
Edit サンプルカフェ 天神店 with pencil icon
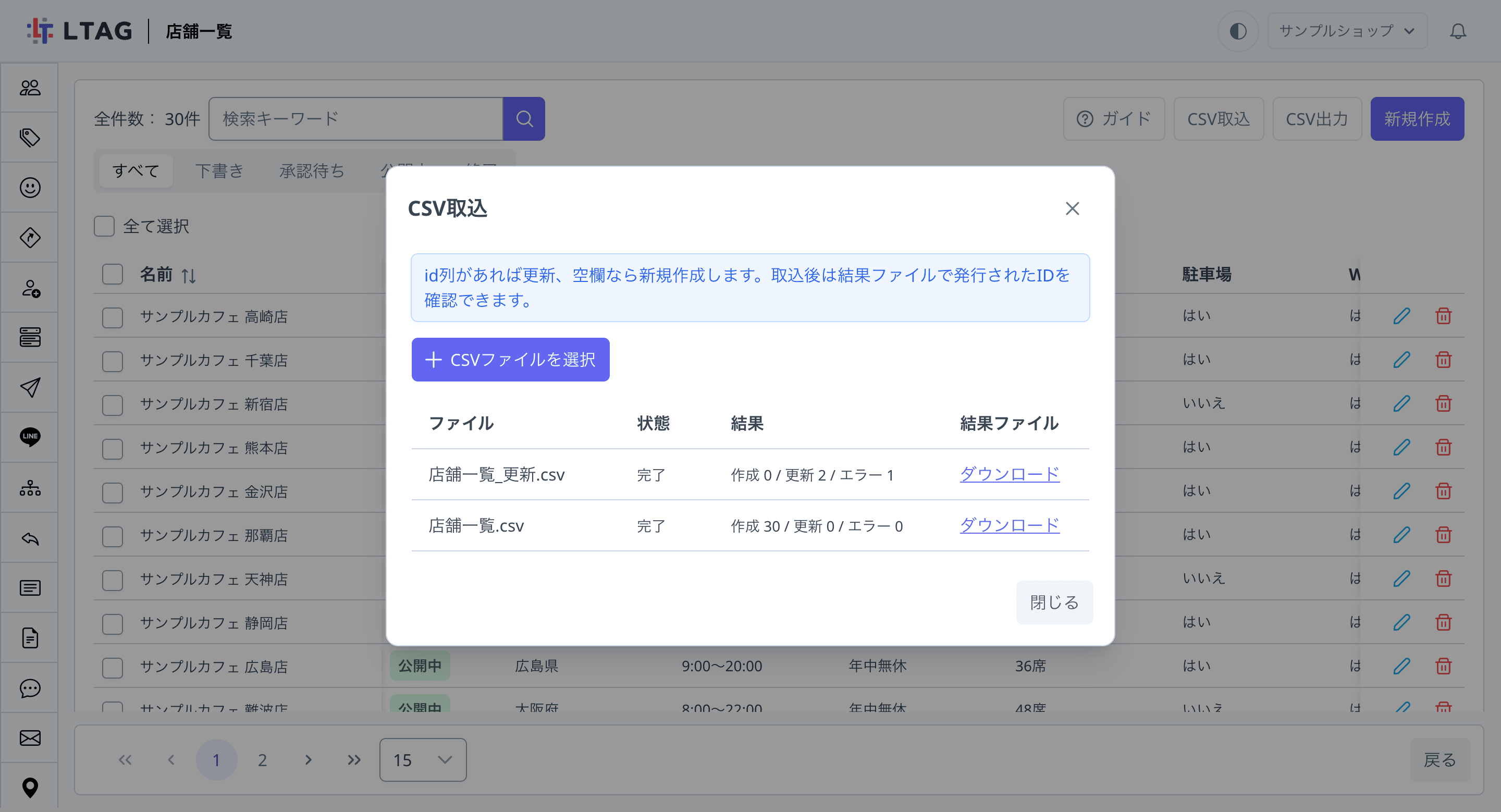click(1401, 578)
